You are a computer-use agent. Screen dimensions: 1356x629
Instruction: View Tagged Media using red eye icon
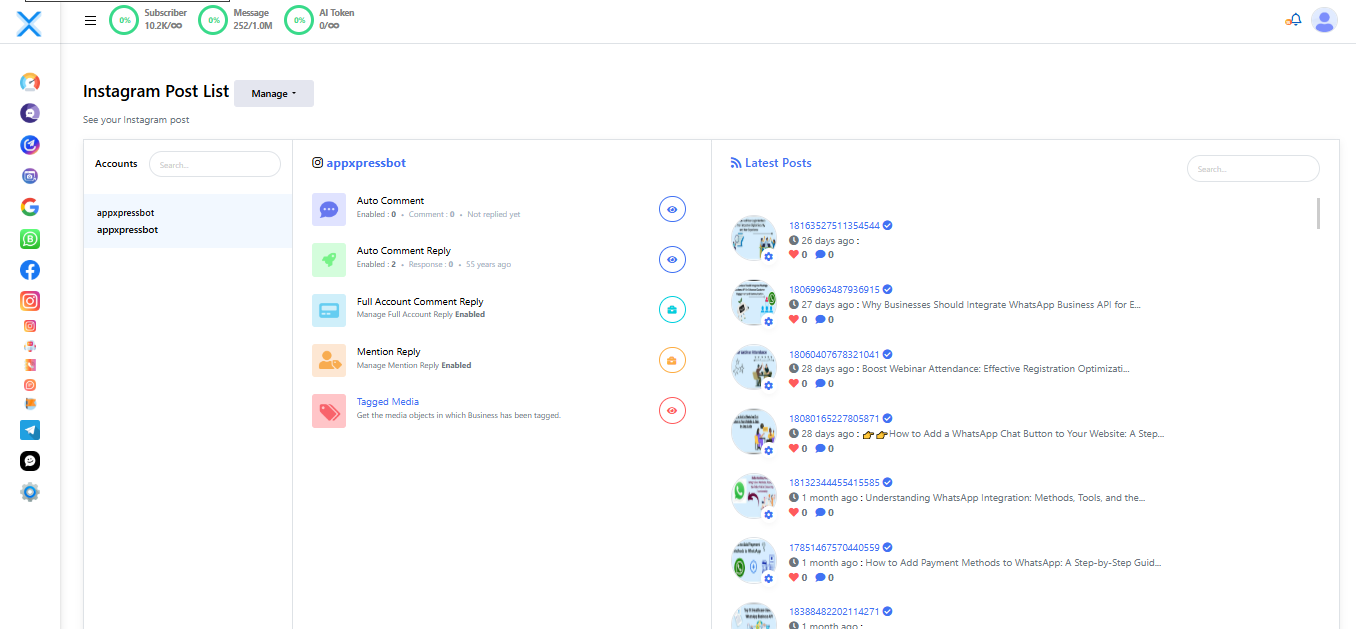pyautogui.click(x=672, y=410)
